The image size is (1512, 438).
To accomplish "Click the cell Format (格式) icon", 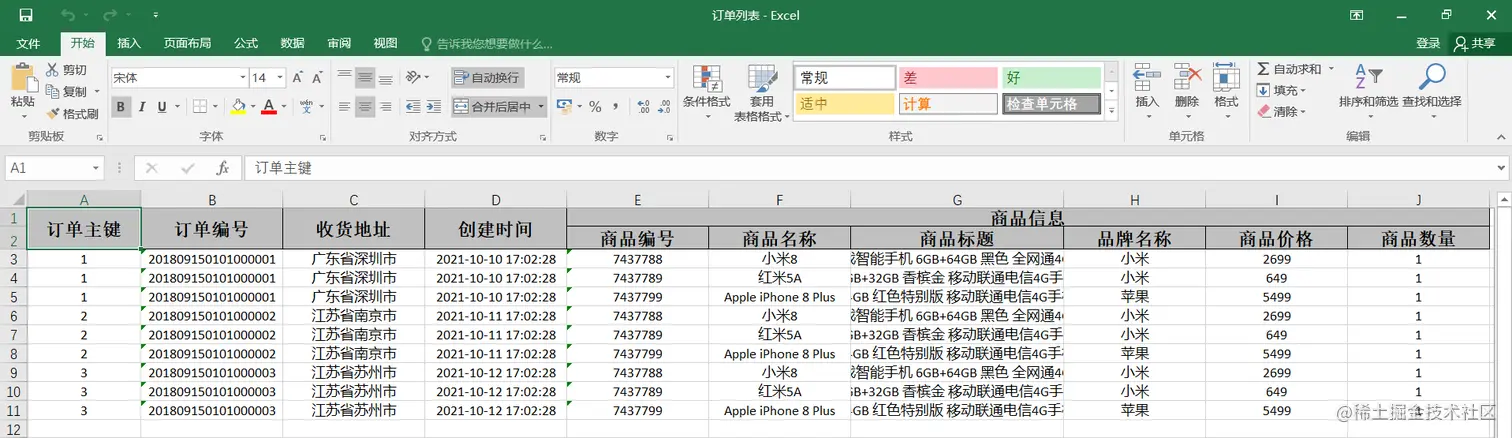I will click(1226, 78).
